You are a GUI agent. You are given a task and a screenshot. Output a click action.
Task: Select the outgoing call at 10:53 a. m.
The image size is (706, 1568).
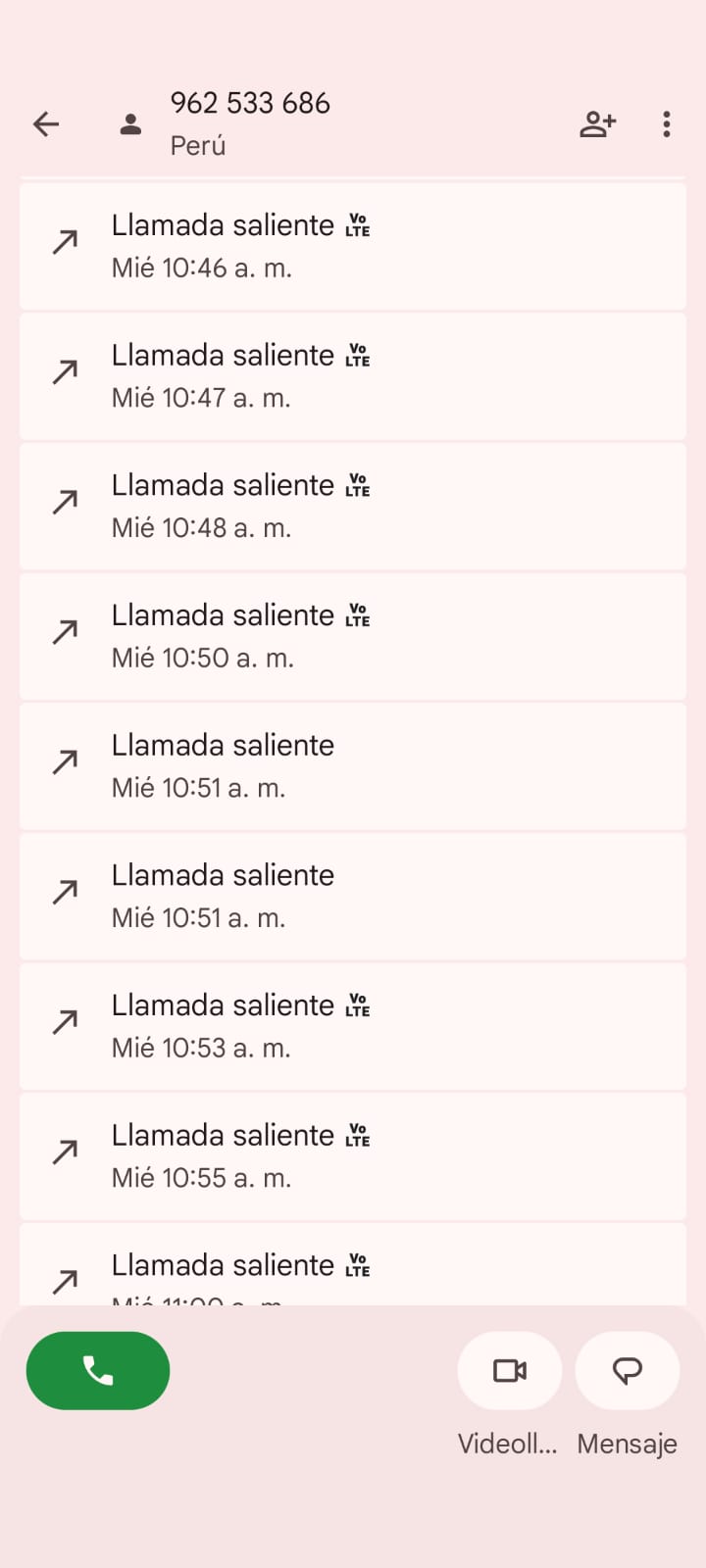pos(352,1026)
